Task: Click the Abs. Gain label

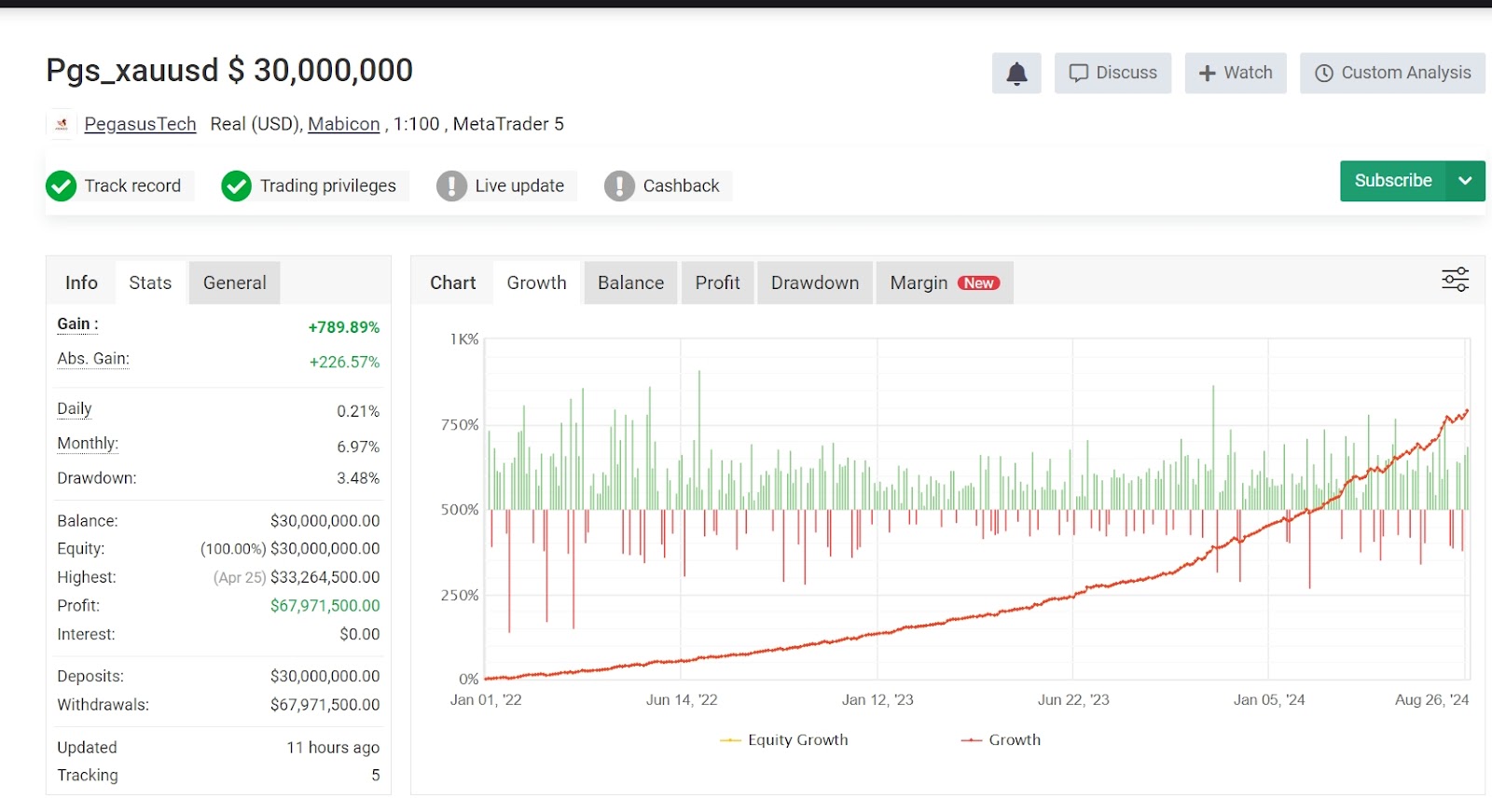Action: tap(93, 359)
